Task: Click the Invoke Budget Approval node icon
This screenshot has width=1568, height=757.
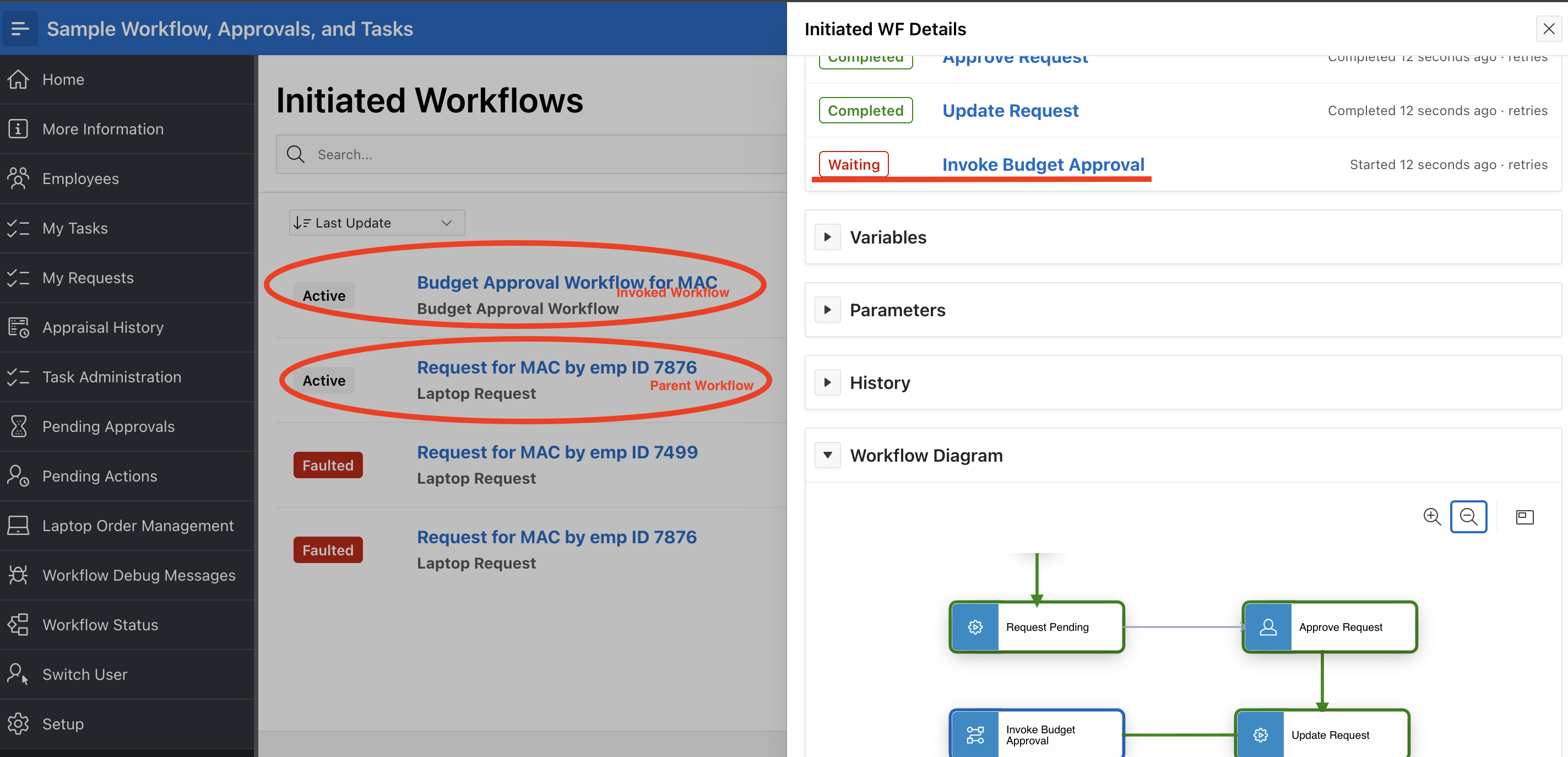Action: click(x=975, y=734)
